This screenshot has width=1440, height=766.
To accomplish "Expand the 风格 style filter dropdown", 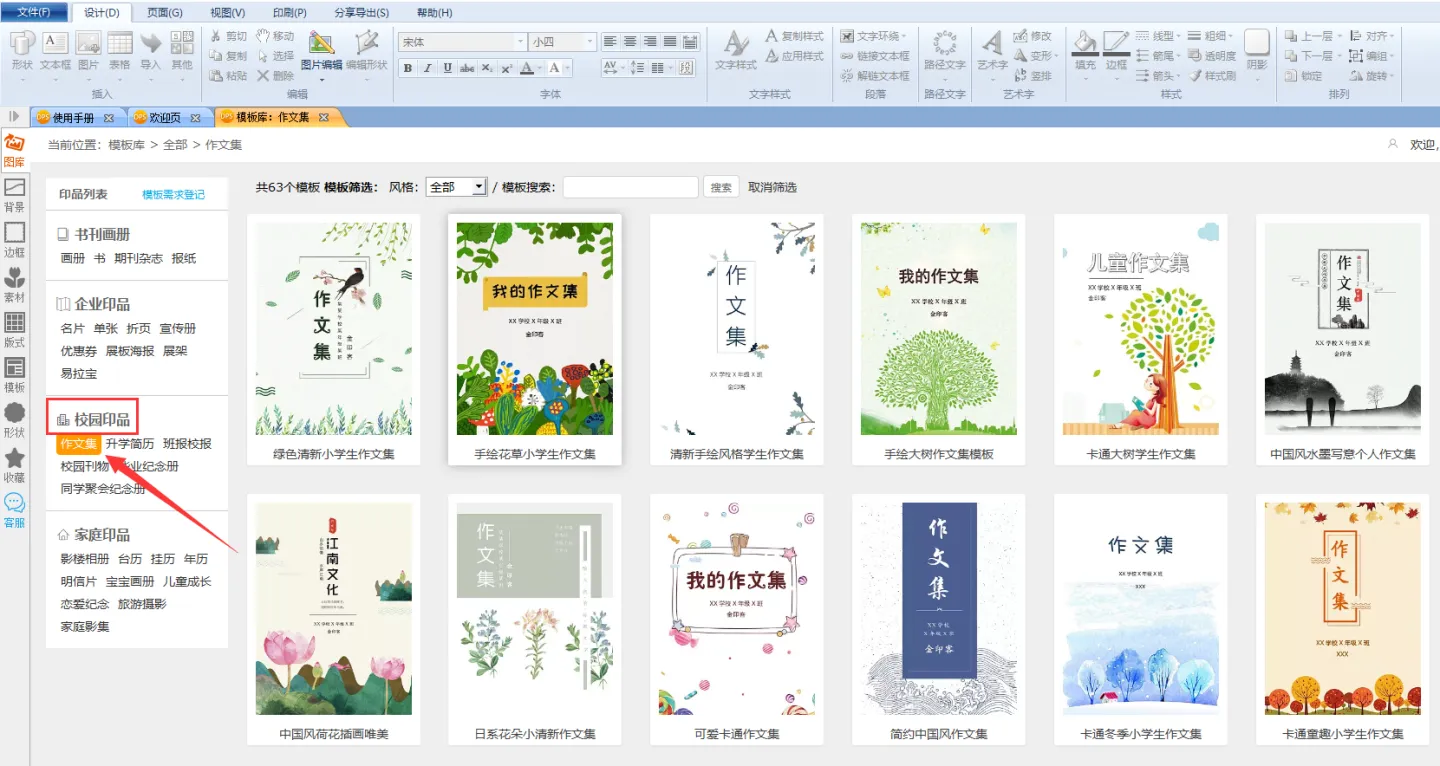I will 479,187.
